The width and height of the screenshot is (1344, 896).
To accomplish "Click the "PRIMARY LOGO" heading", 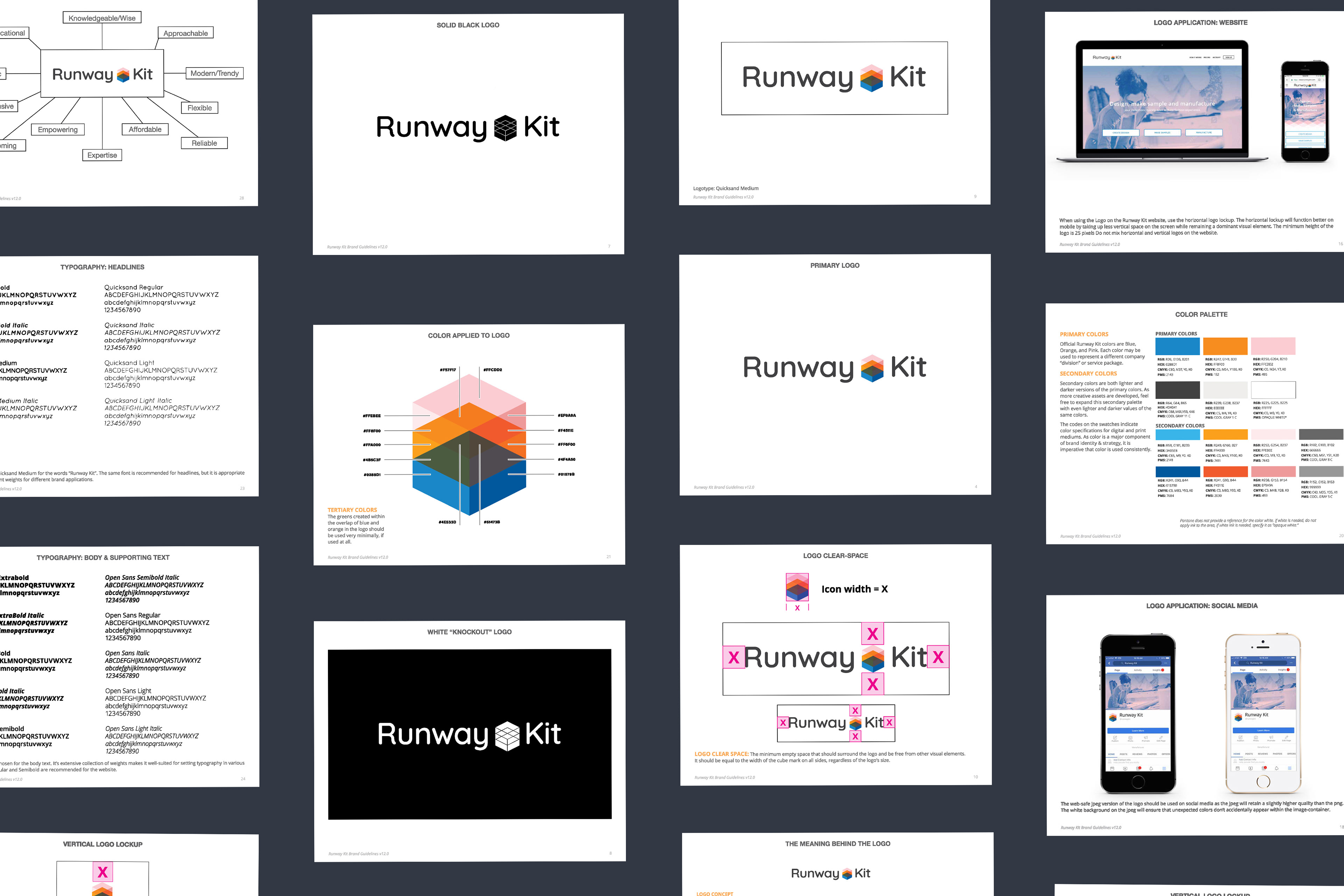I will click(835, 265).
